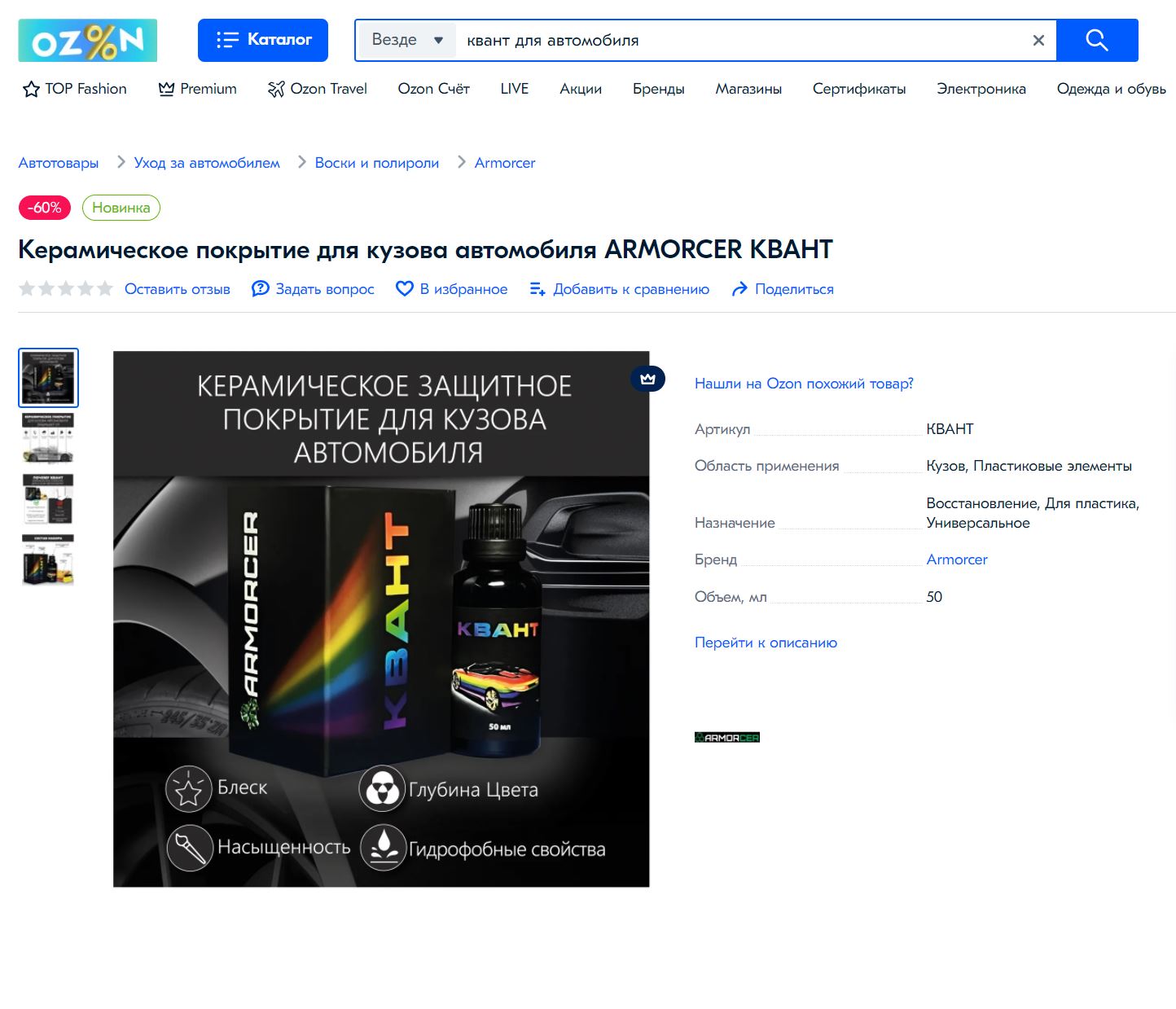This screenshot has width=1176, height=1009.
Task: Click the -60% discount badge
Action: (x=45, y=208)
